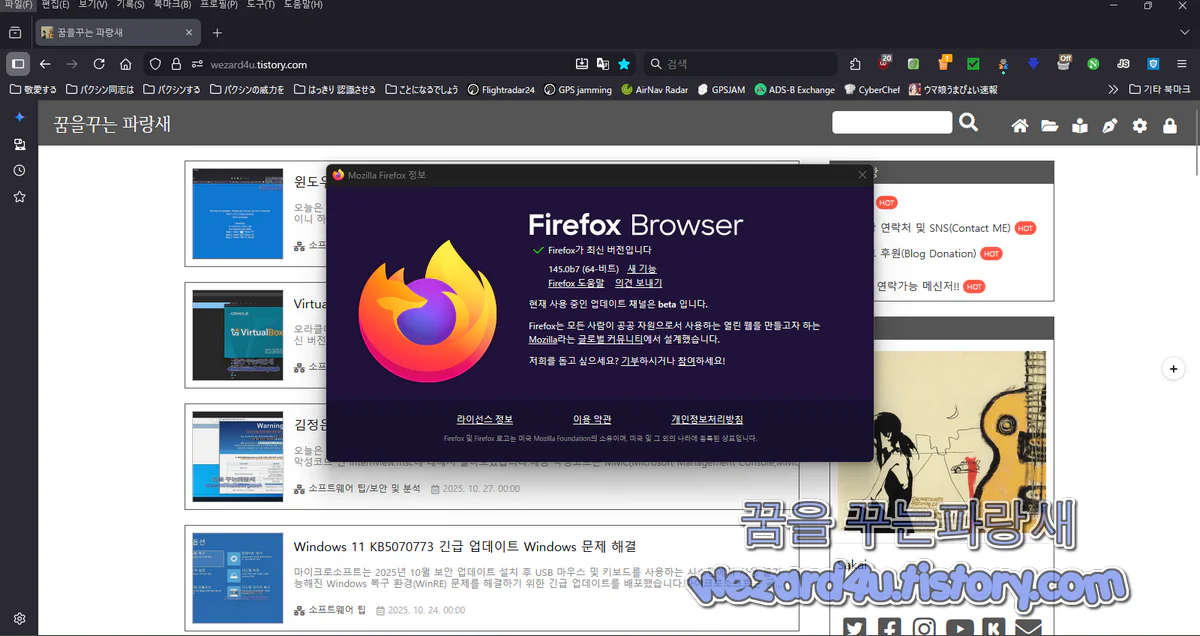The height and width of the screenshot is (636, 1200).
Task: Click the green checkmark extension icon
Action: (x=973, y=64)
